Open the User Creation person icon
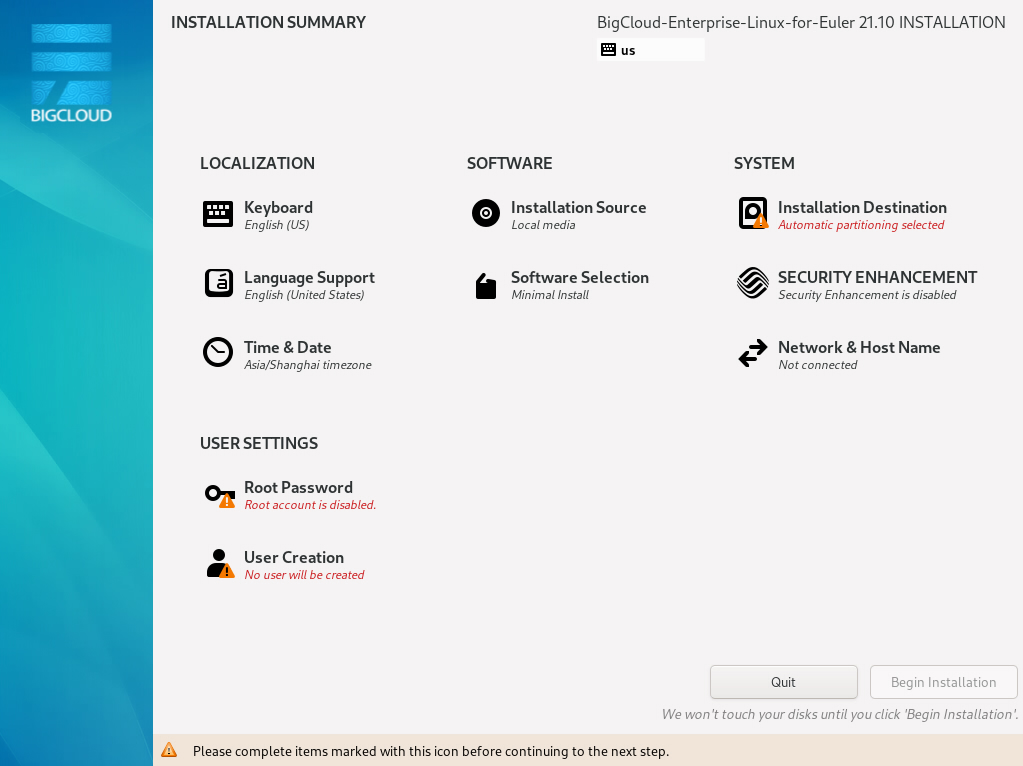Screen dimensions: 1023x766 tap(221, 564)
